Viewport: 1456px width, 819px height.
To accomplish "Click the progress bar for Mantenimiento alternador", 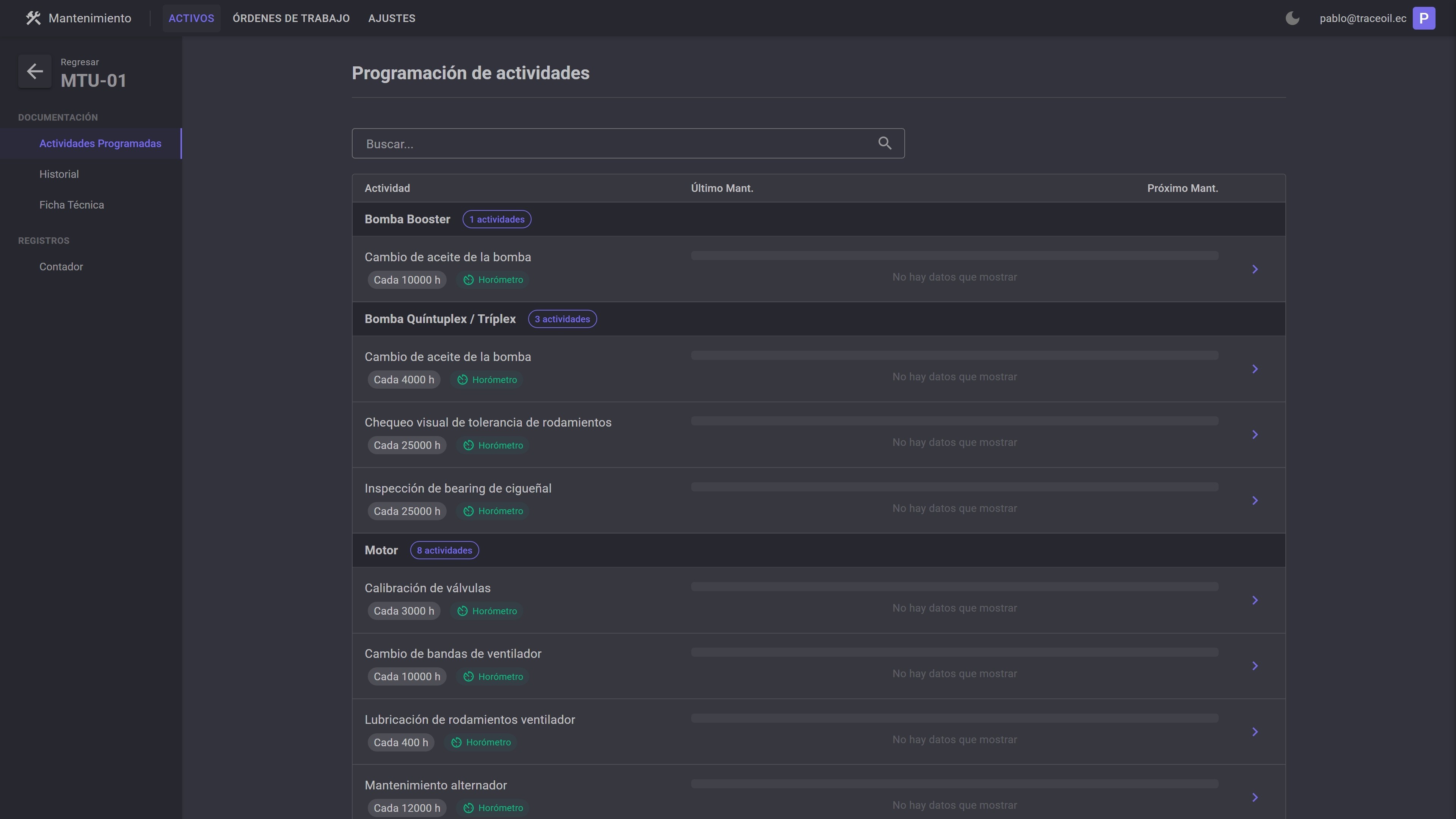I will (x=954, y=784).
